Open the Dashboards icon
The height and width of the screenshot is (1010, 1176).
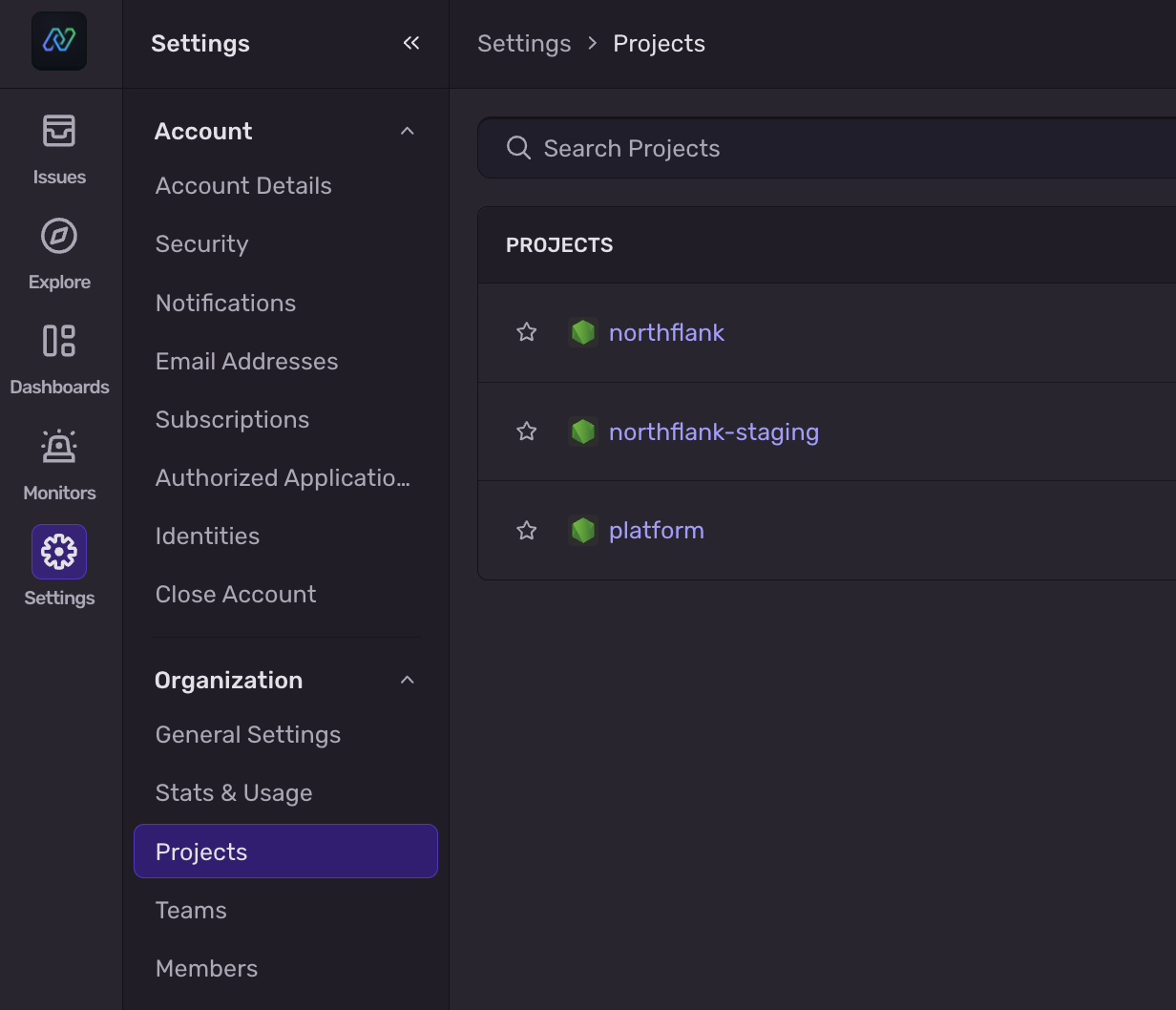point(59,341)
